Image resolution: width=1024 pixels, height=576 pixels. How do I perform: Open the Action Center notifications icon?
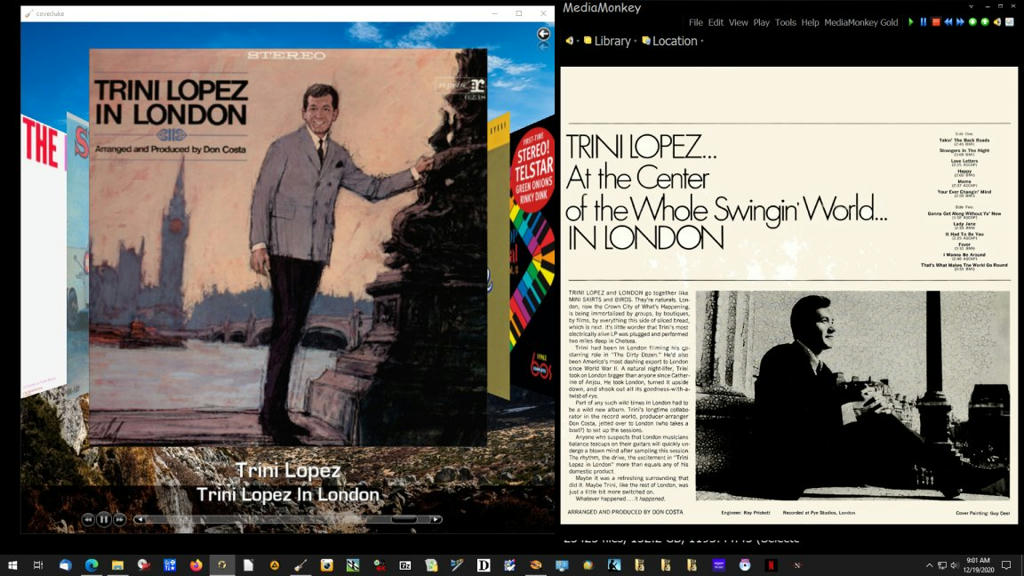coord(1006,566)
